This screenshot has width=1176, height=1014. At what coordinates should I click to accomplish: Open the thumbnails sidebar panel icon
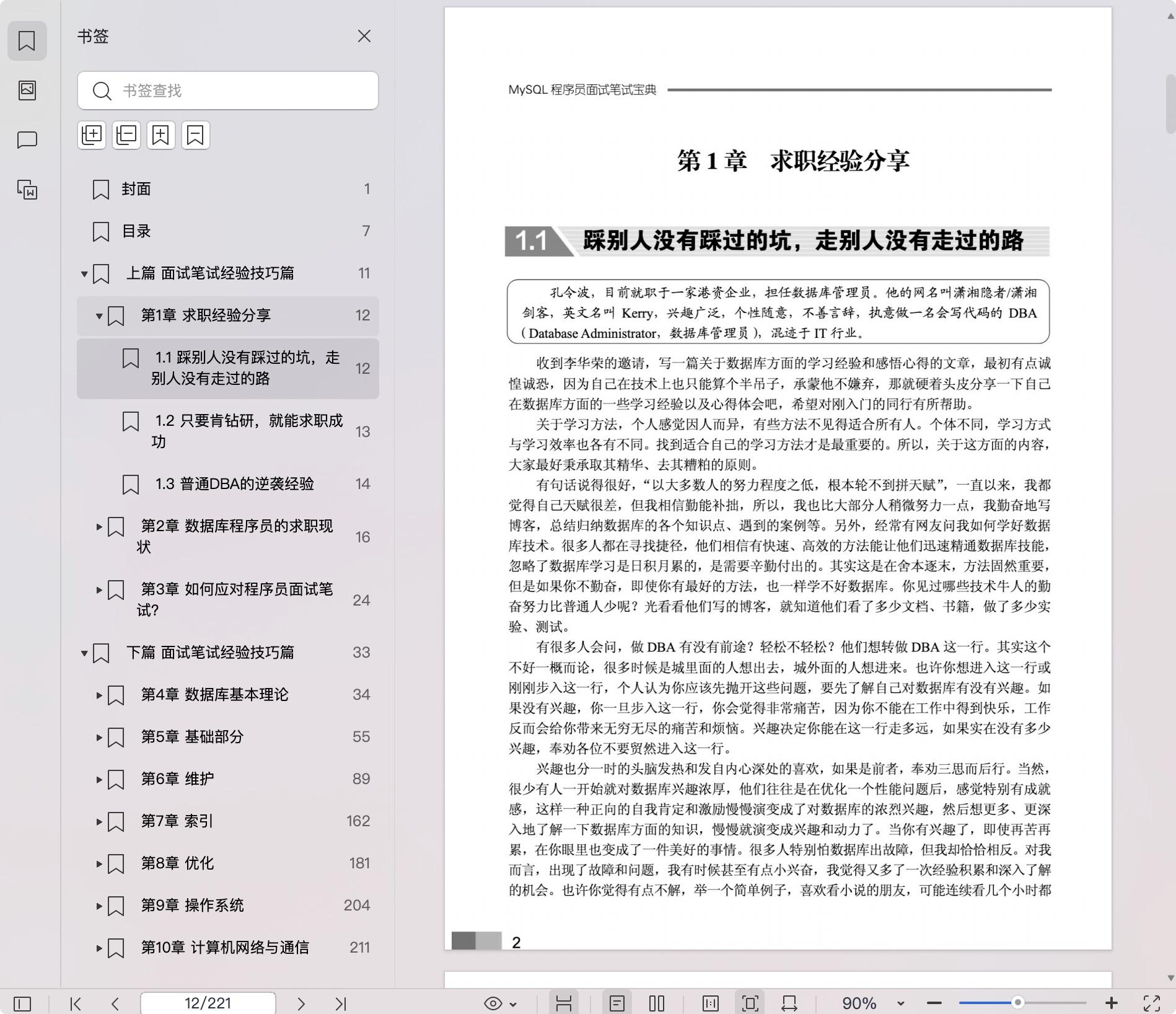point(27,90)
